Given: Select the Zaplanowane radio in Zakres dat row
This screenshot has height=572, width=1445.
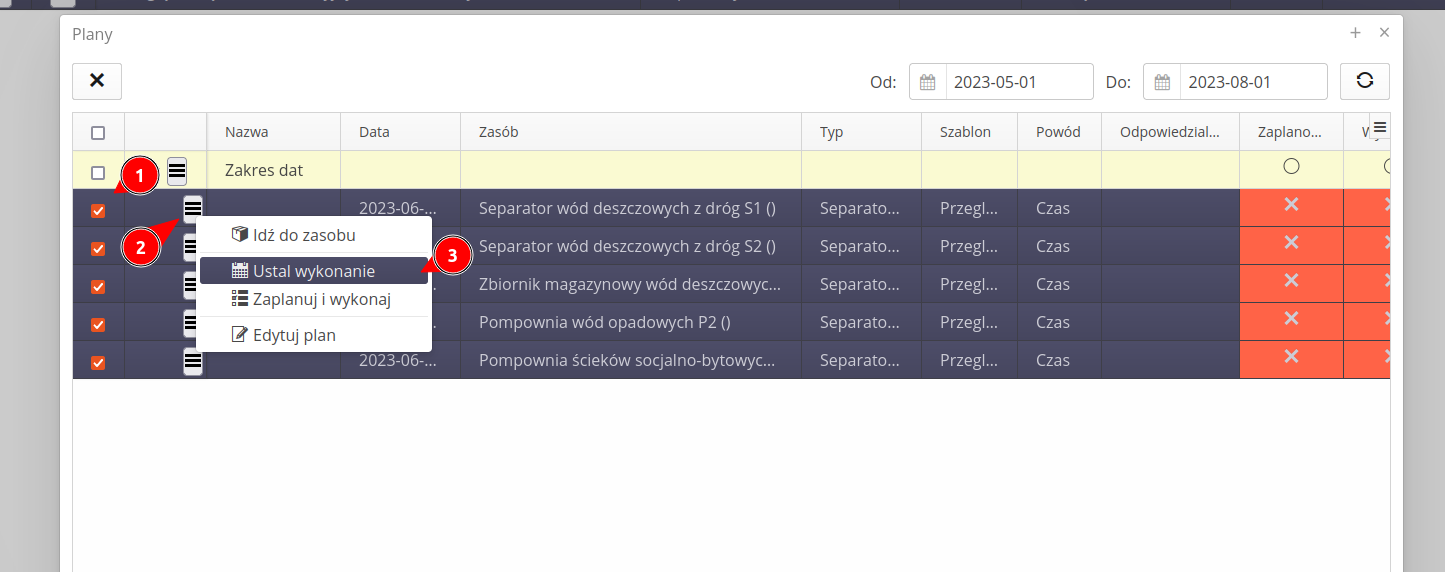Looking at the screenshot, I should click(1291, 166).
